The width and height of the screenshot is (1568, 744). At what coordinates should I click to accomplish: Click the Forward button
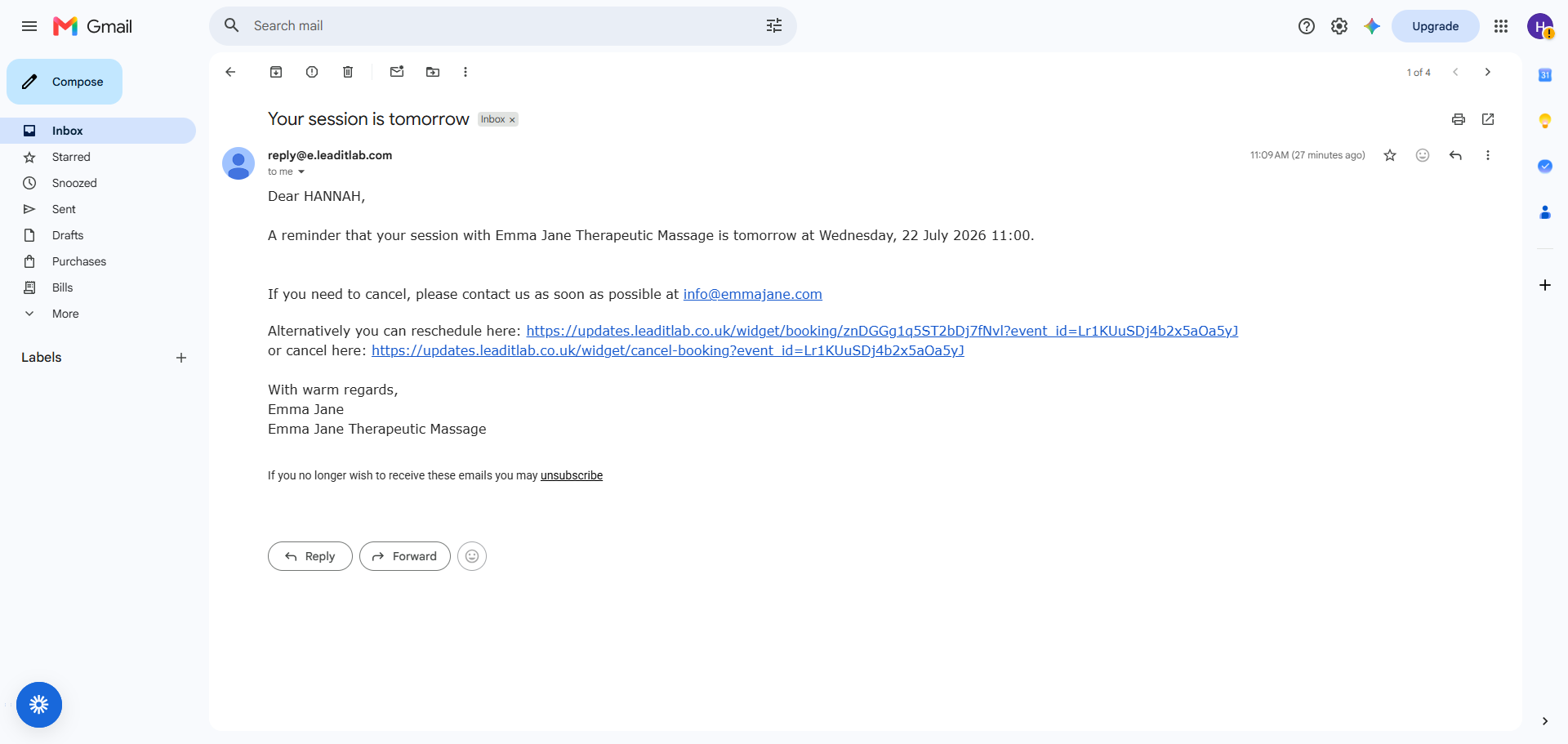point(405,556)
